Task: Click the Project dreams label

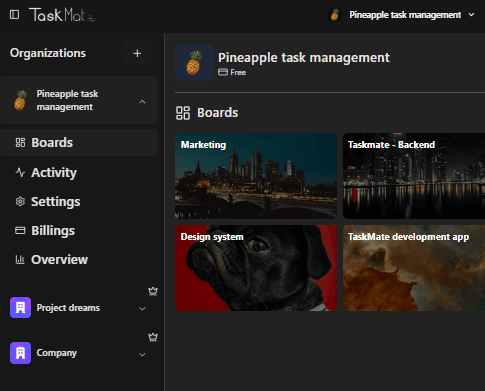Action: pyautogui.click(x=68, y=308)
